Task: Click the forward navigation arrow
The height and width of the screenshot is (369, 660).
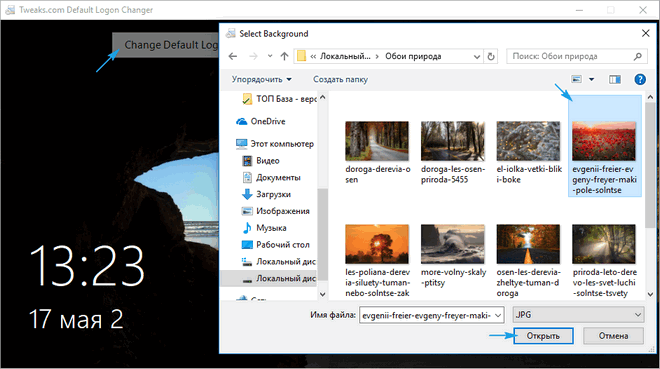Action: click(253, 56)
